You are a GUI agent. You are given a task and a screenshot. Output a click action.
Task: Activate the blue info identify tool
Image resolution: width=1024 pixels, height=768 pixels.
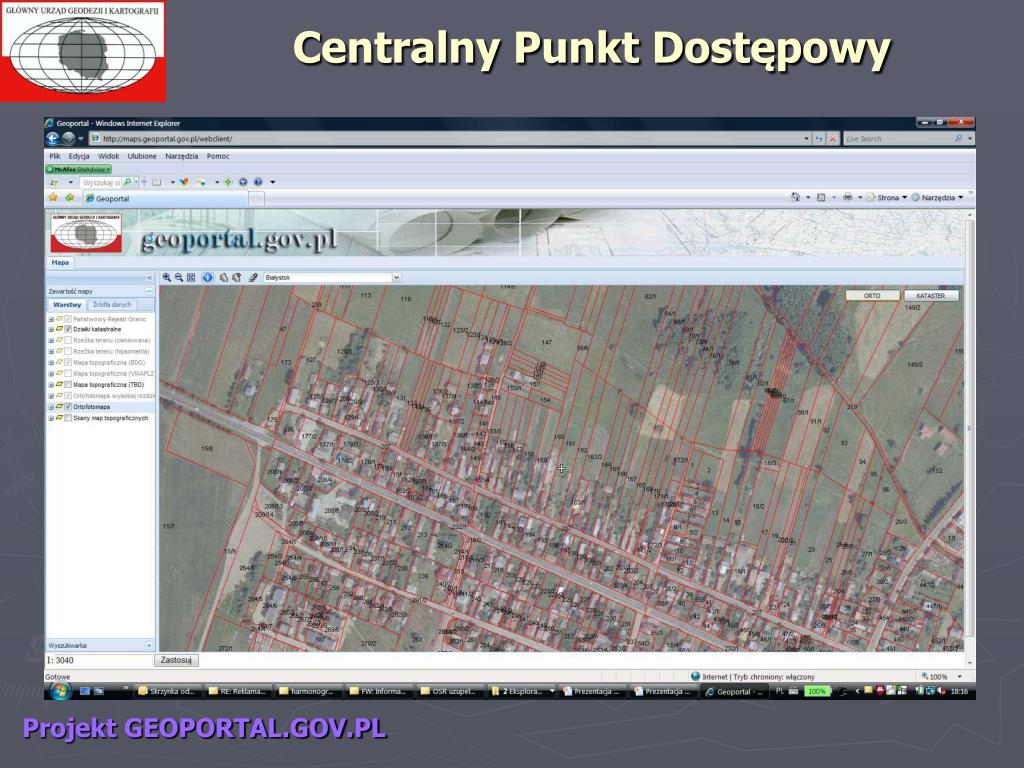(x=208, y=278)
